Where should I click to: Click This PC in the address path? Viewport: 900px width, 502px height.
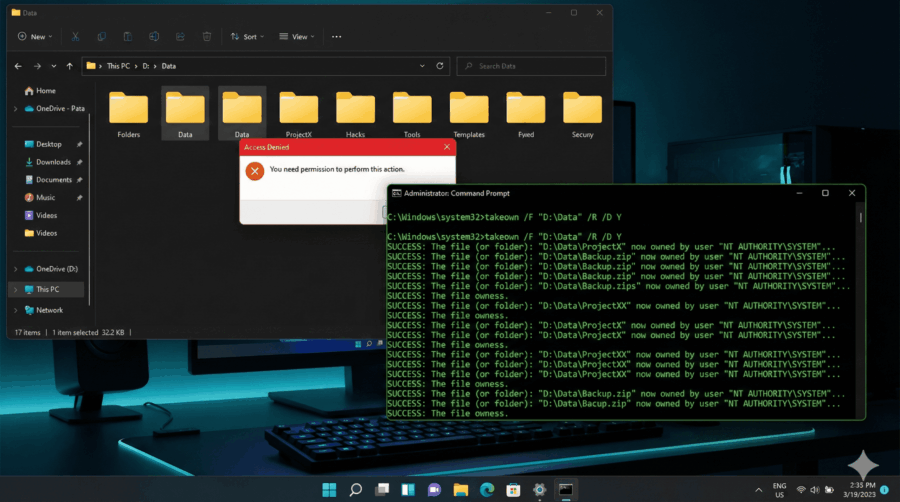click(118, 66)
